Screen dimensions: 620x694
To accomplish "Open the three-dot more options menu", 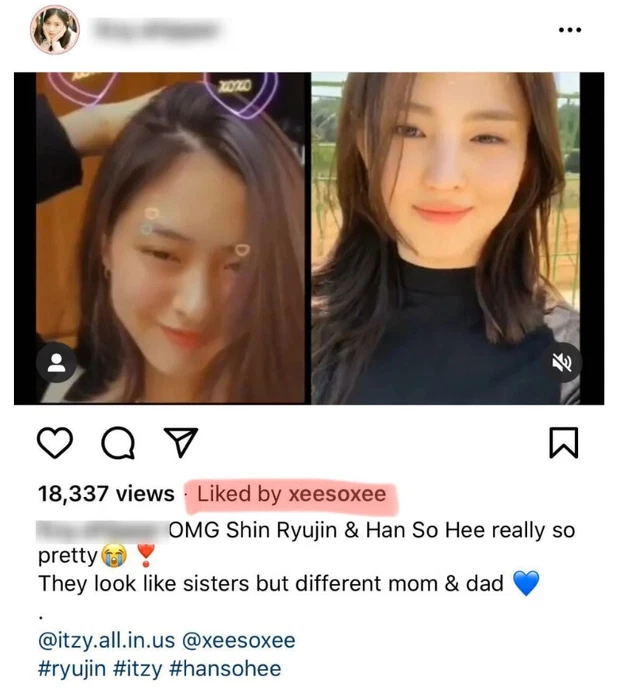I will click(x=570, y=30).
